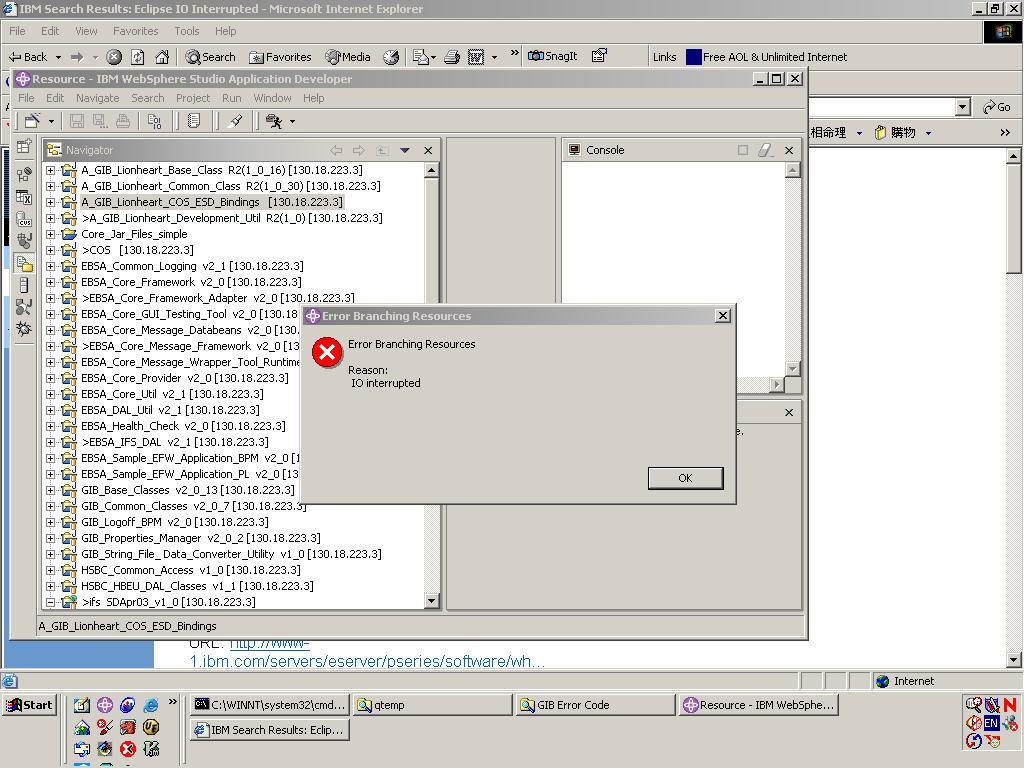The width and height of the screenshot is (1024, 768).
Task: Click Open Perspective icon at sidebar top
Action: point(24,146)
